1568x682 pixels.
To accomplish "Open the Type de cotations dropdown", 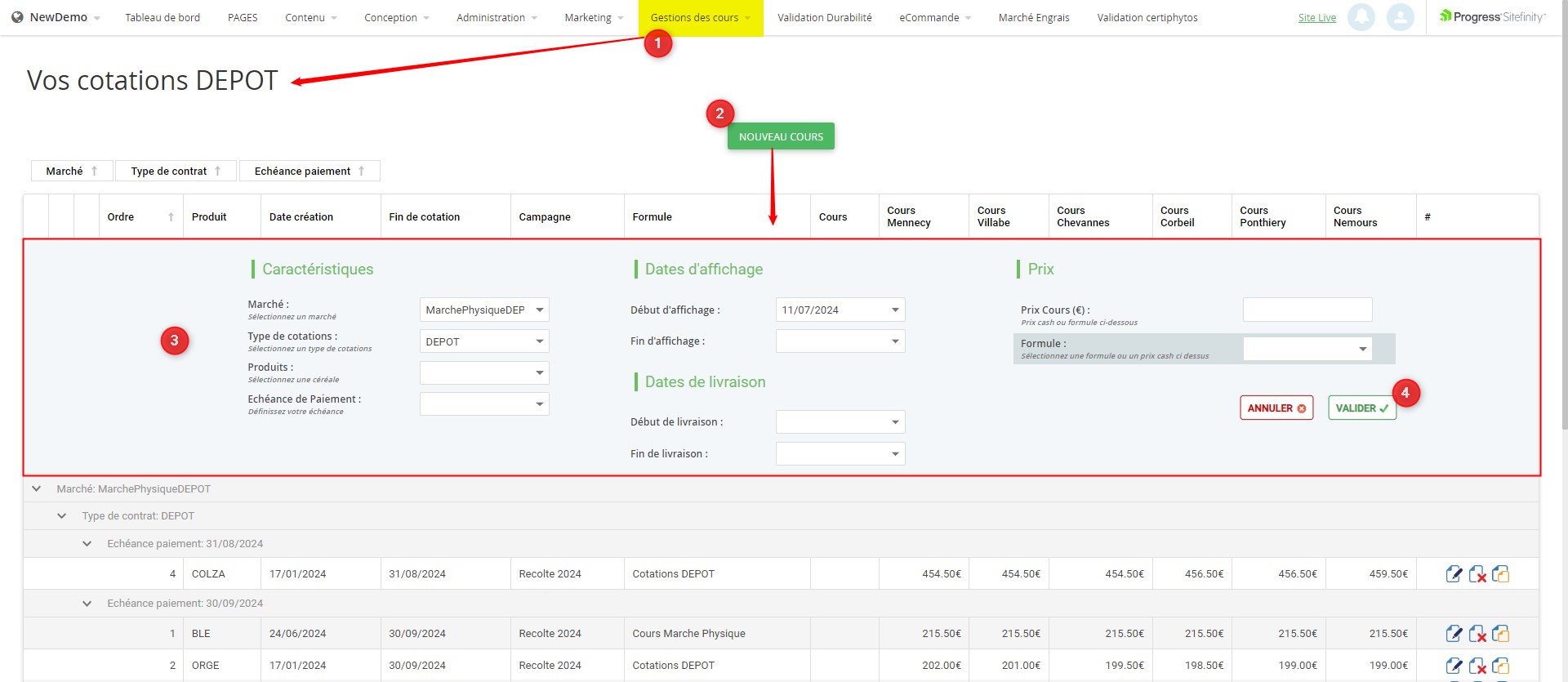I will tap(484, 341).
